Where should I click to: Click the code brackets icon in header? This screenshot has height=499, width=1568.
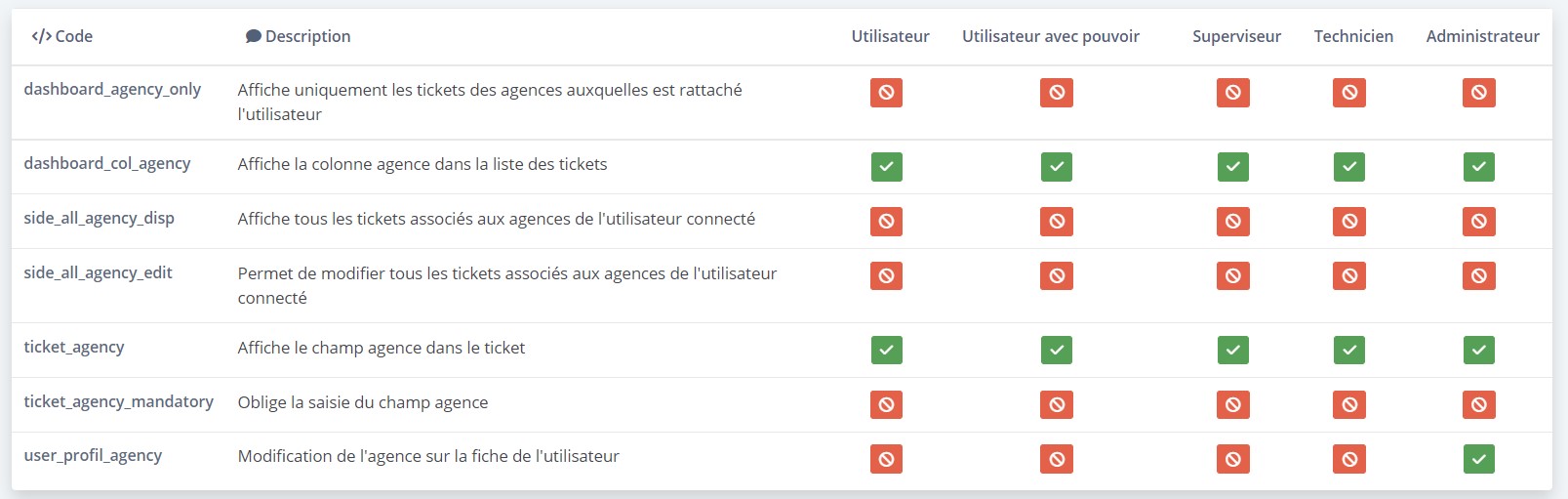click(41, 36)
